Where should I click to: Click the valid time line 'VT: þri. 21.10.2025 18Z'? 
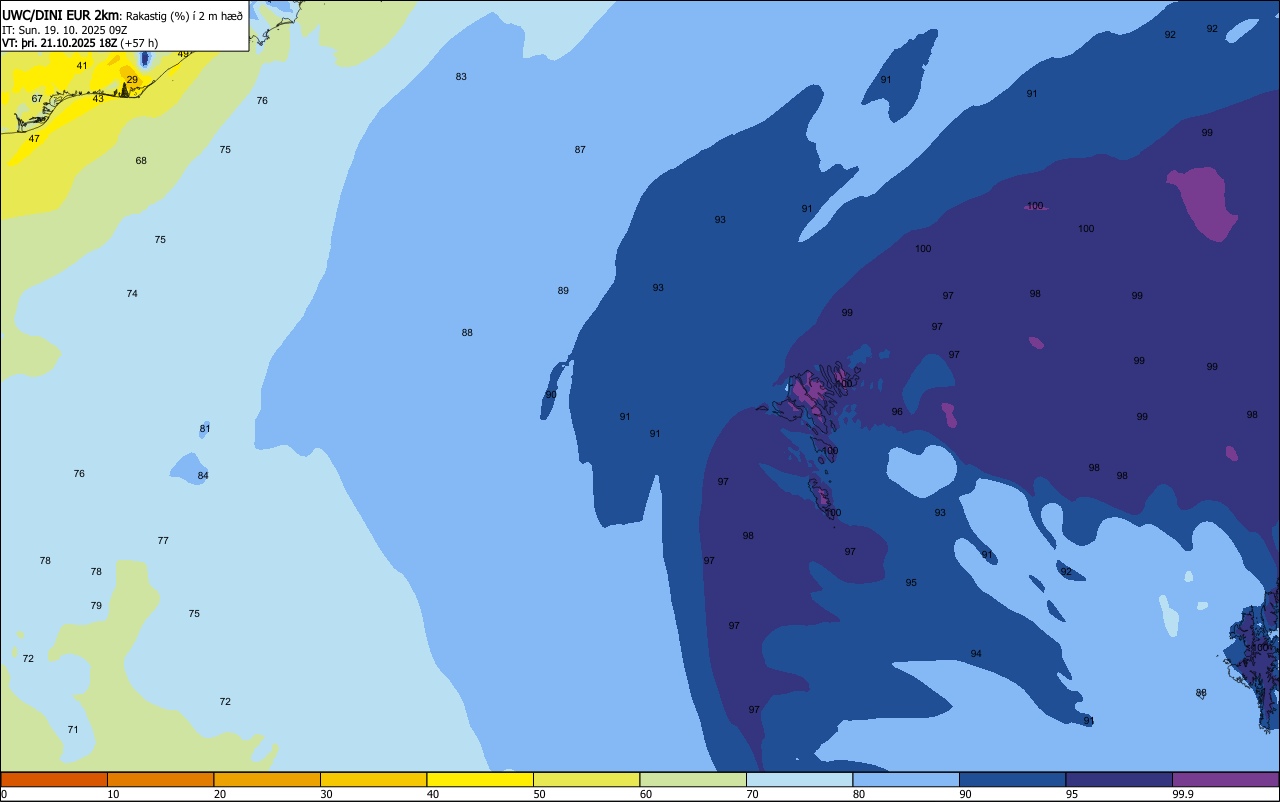pos(60,43)
